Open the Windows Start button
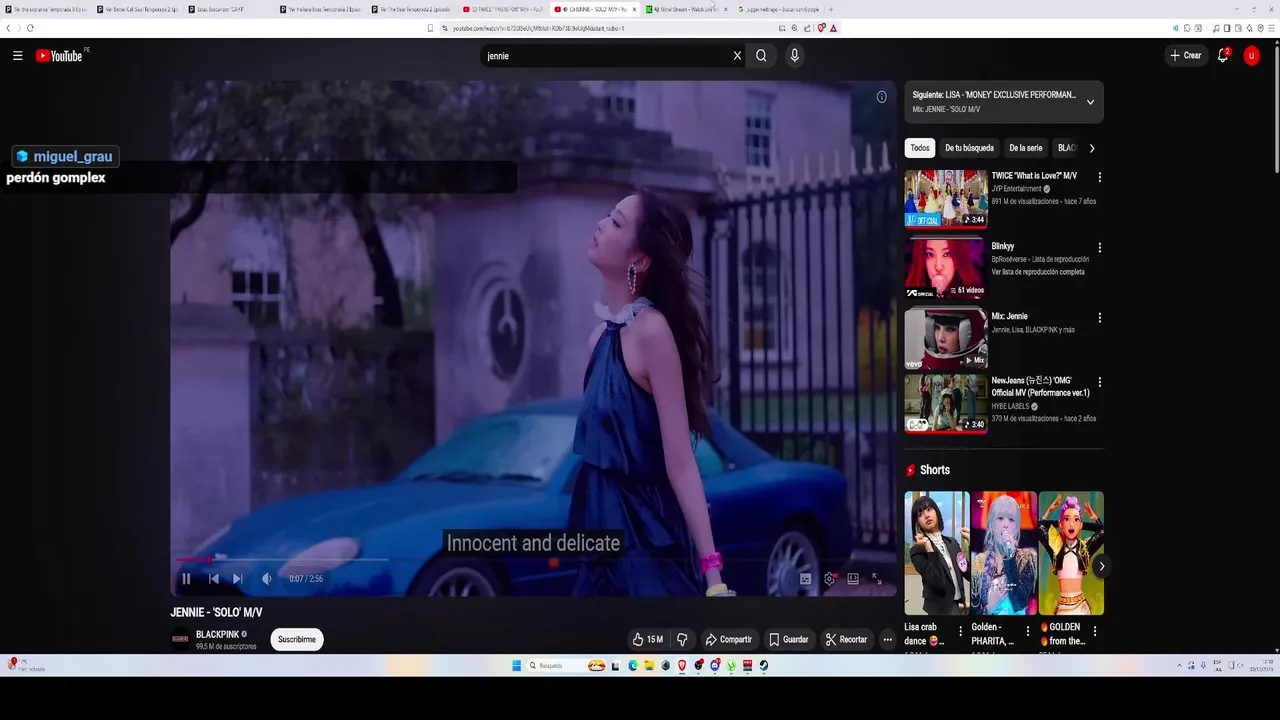The height and width of the screenshot is (720, 1280). (x=517, y=666)
